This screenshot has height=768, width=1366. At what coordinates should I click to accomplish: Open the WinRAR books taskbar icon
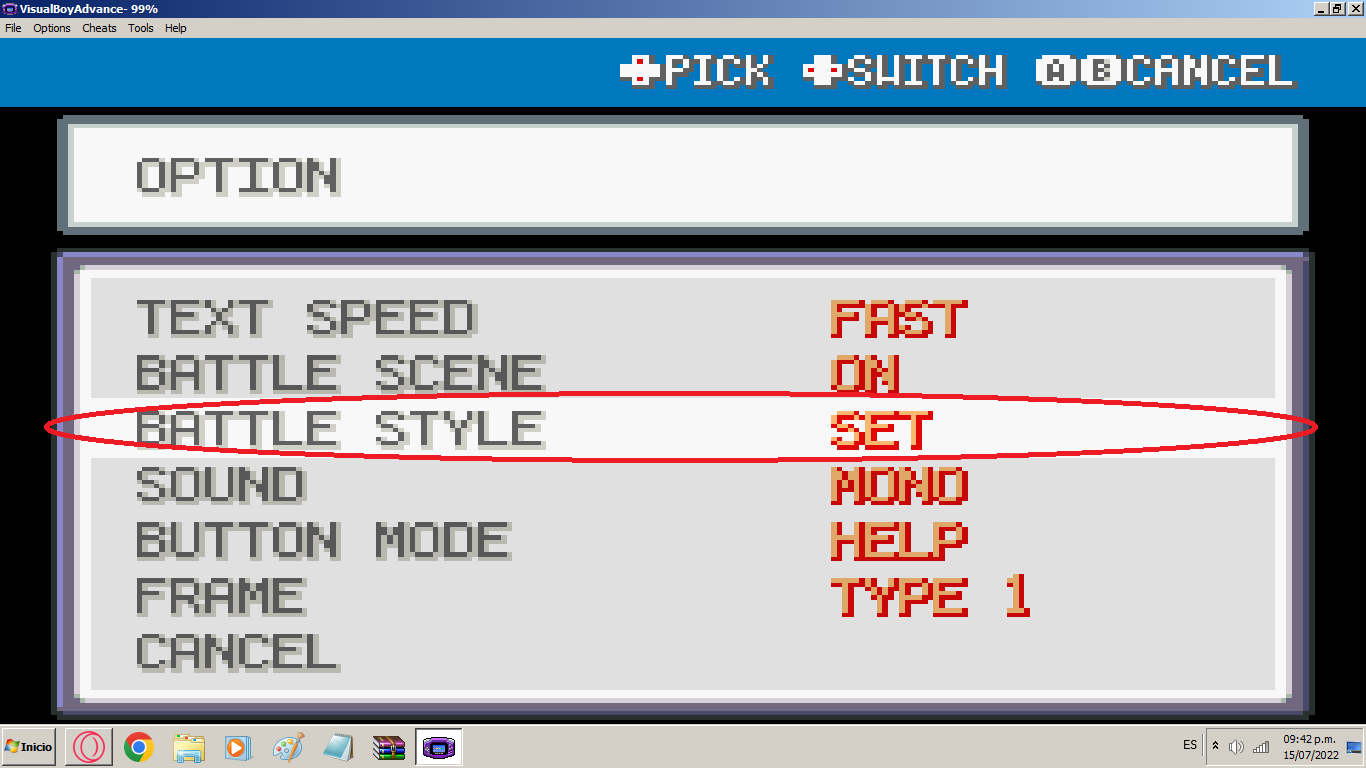click(x=338, y=747)
